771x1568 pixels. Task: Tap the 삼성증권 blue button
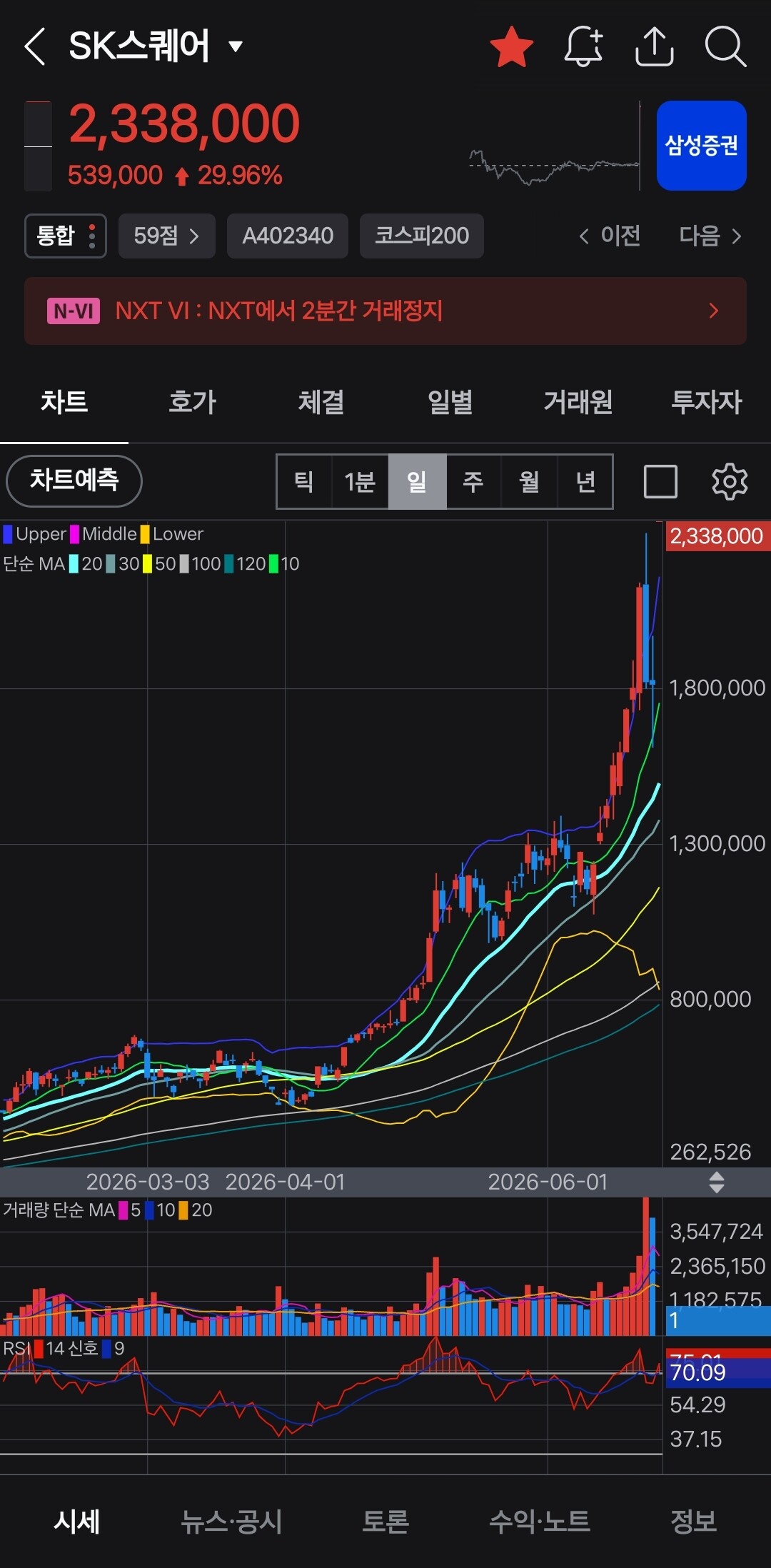pos(701,146)
